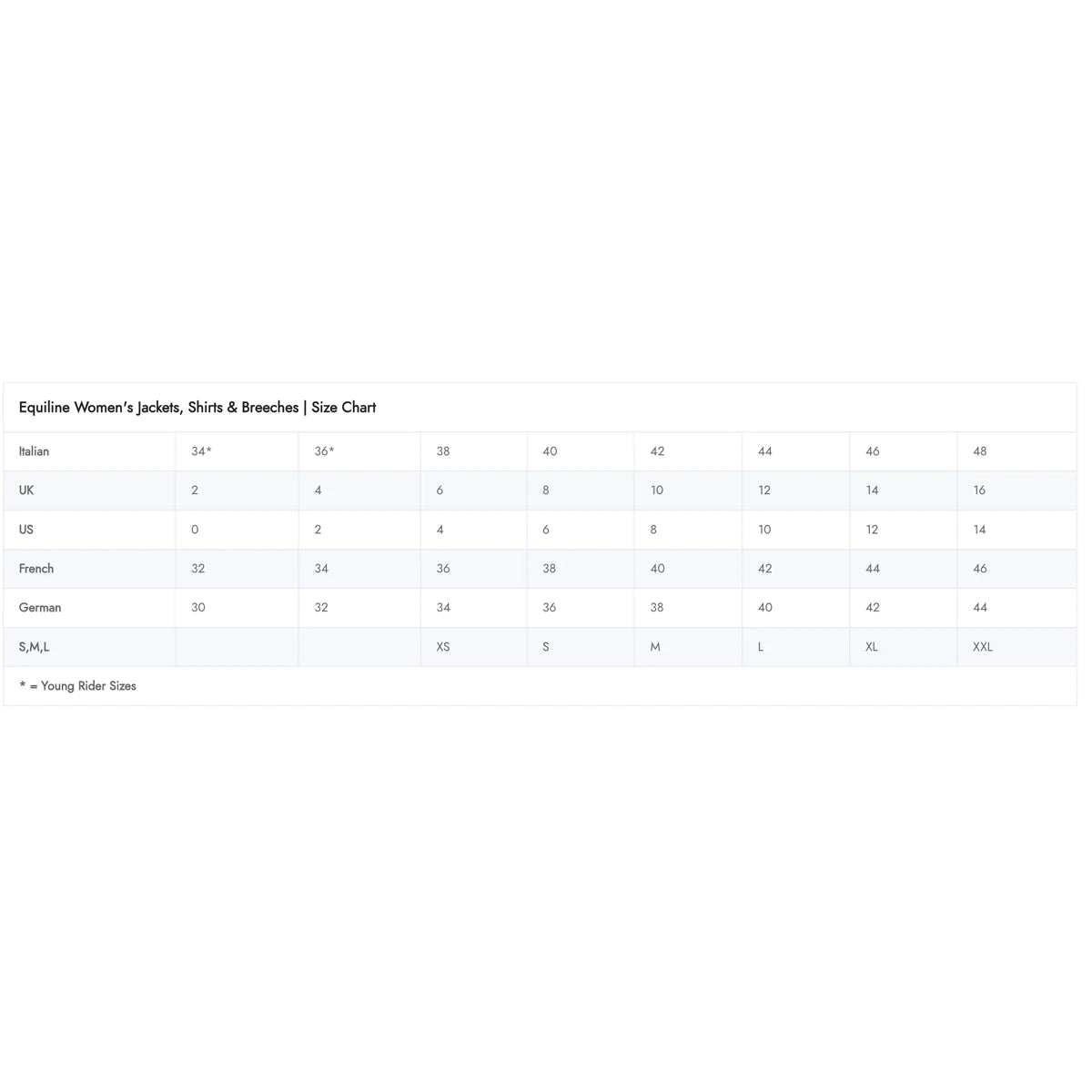Image resolution: width=1092 pixels, height=1092 pixels.
Task: Select the Italian row label
Action: tap(35, 451)
